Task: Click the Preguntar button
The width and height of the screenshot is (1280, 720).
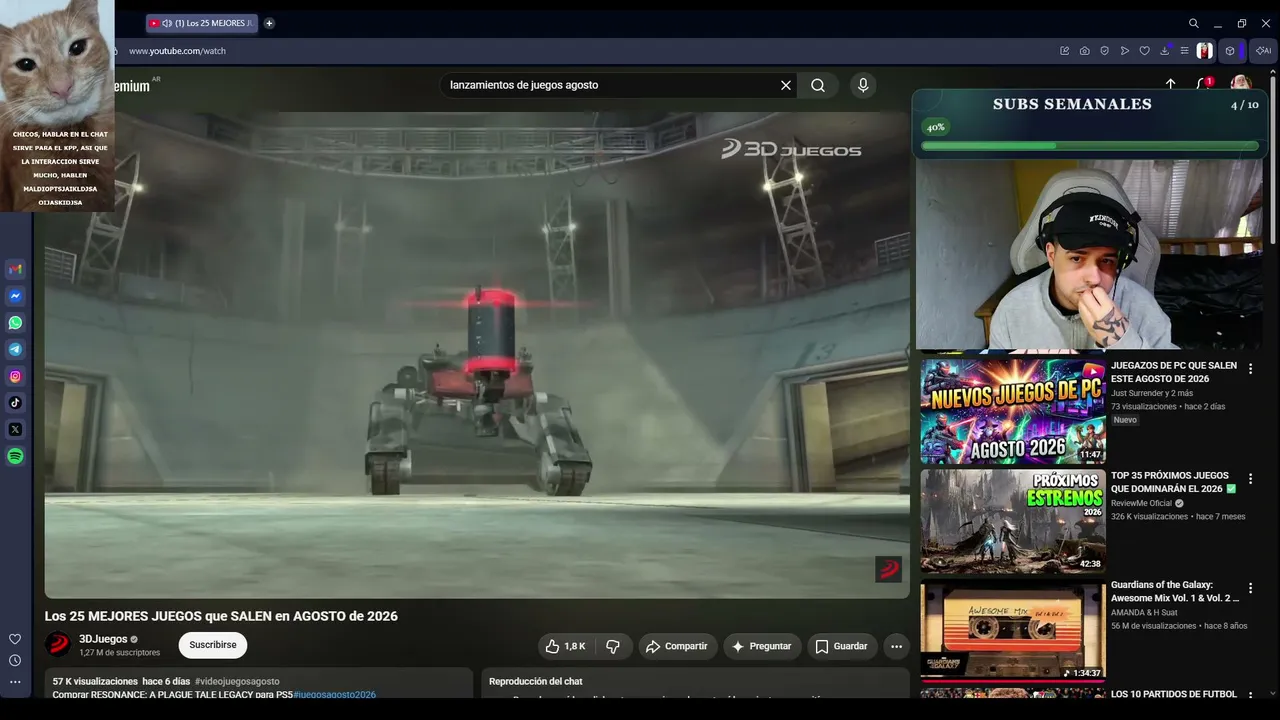Action: pyautogui.click(x=762, y=646)
